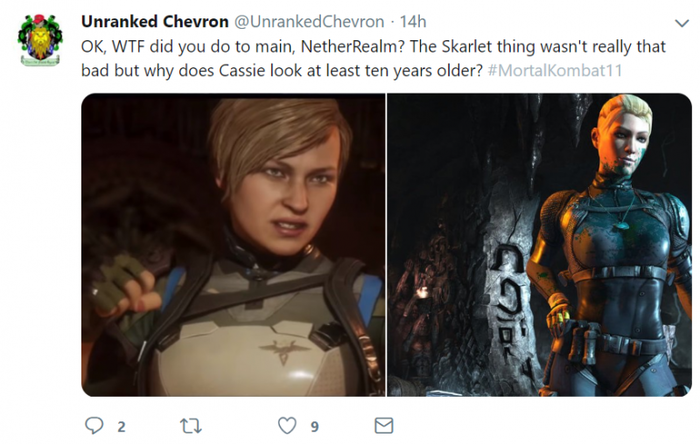Reply to the tweet via speech bubble icon
This screenshot has height=444, width=700.
click(x=94, y=425)
